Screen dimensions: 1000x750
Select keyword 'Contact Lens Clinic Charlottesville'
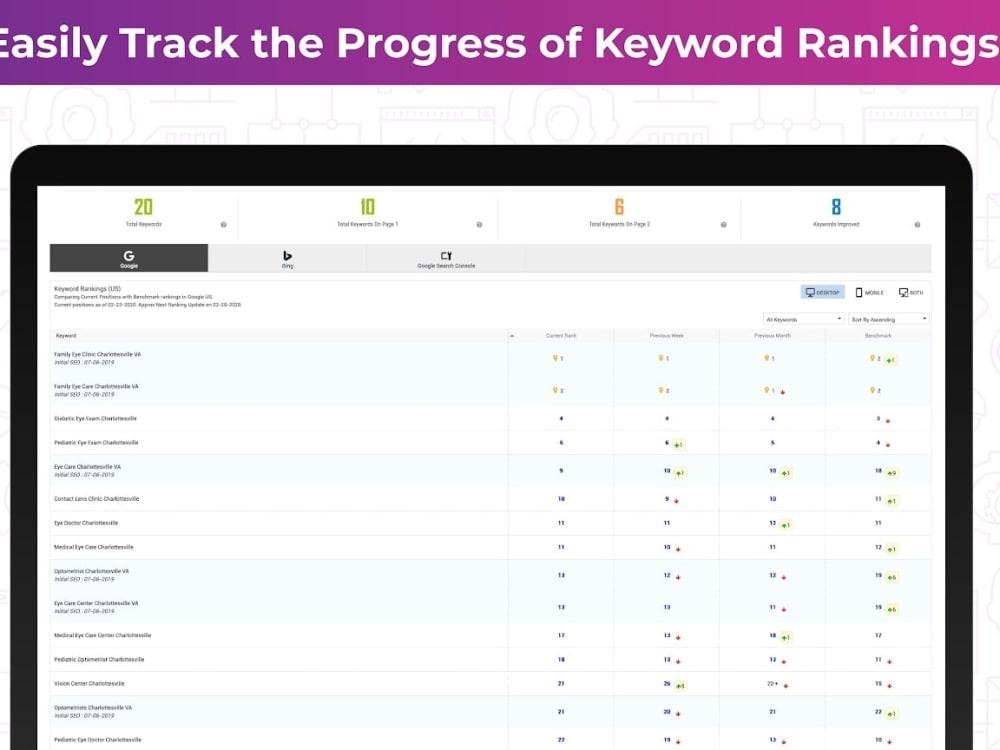point(96,498)
